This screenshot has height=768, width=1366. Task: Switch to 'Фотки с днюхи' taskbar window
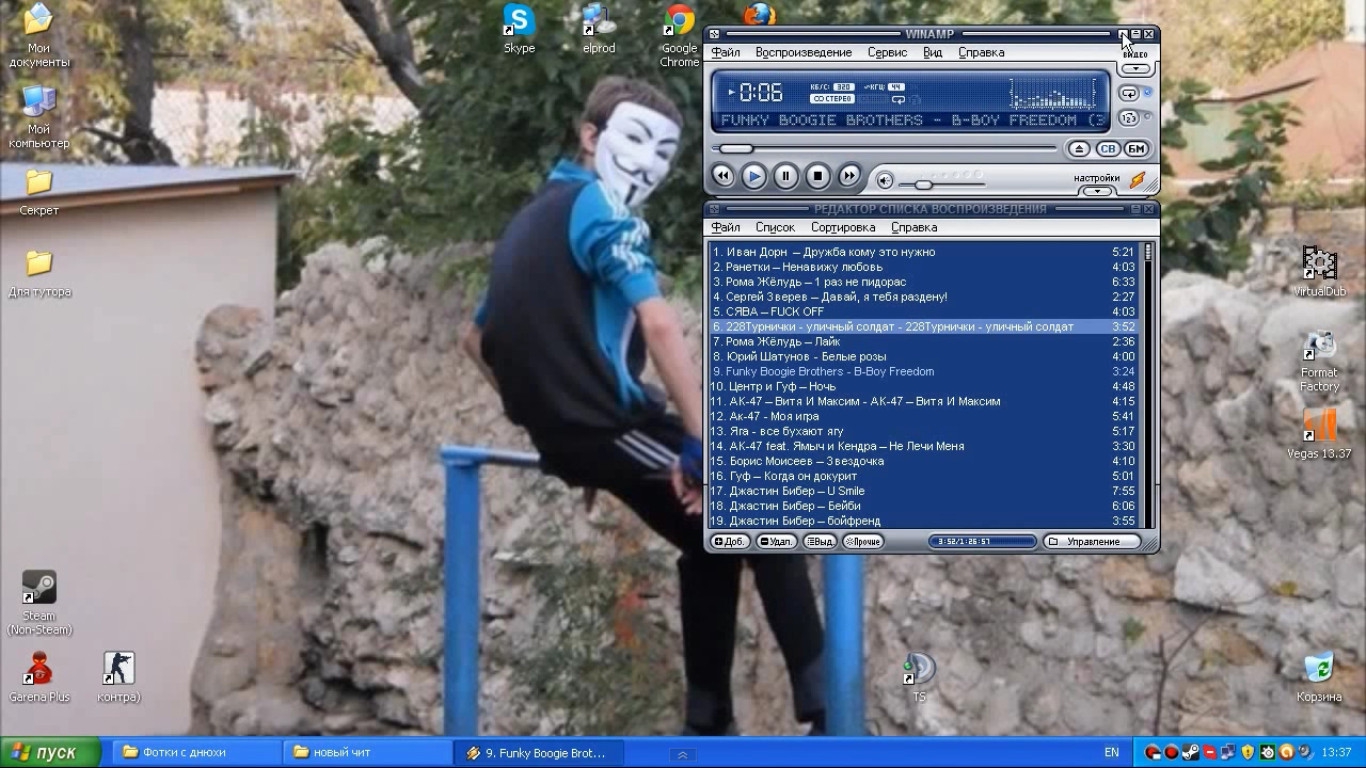196,753
